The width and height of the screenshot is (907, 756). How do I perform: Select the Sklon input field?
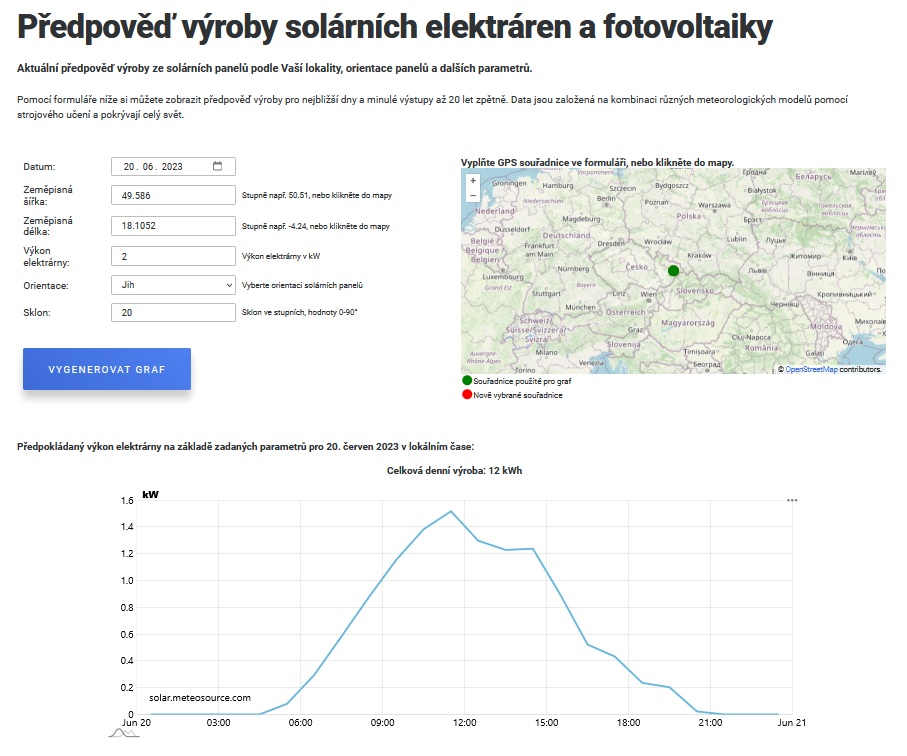174,312
